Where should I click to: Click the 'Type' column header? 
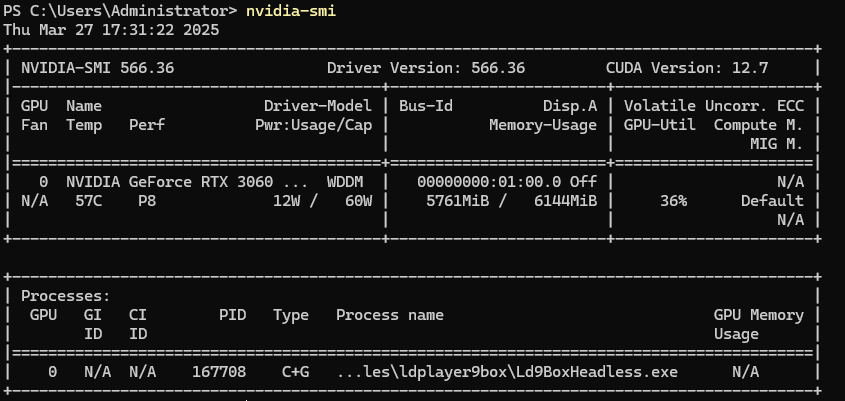tap(291, 315)
